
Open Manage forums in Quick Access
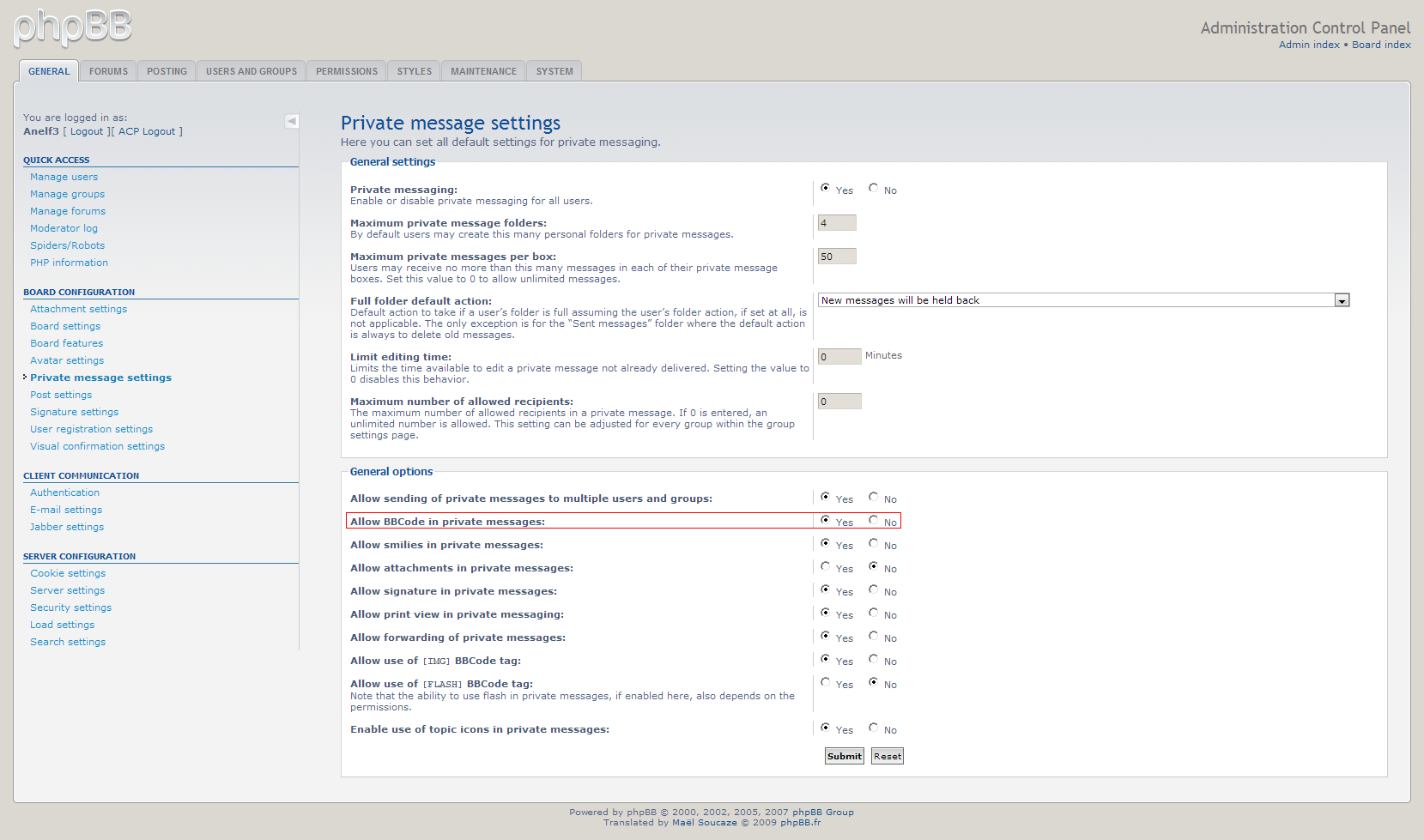click(68, 211)
